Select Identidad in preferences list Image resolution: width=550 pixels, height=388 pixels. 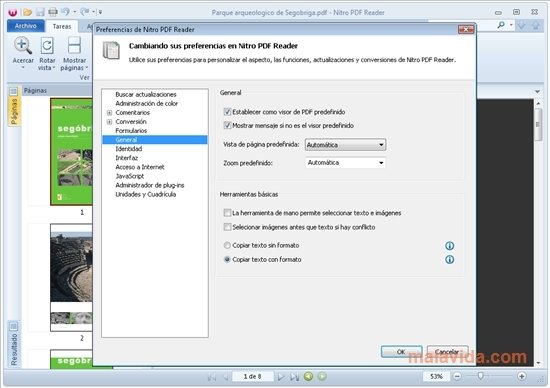(128, 149)
